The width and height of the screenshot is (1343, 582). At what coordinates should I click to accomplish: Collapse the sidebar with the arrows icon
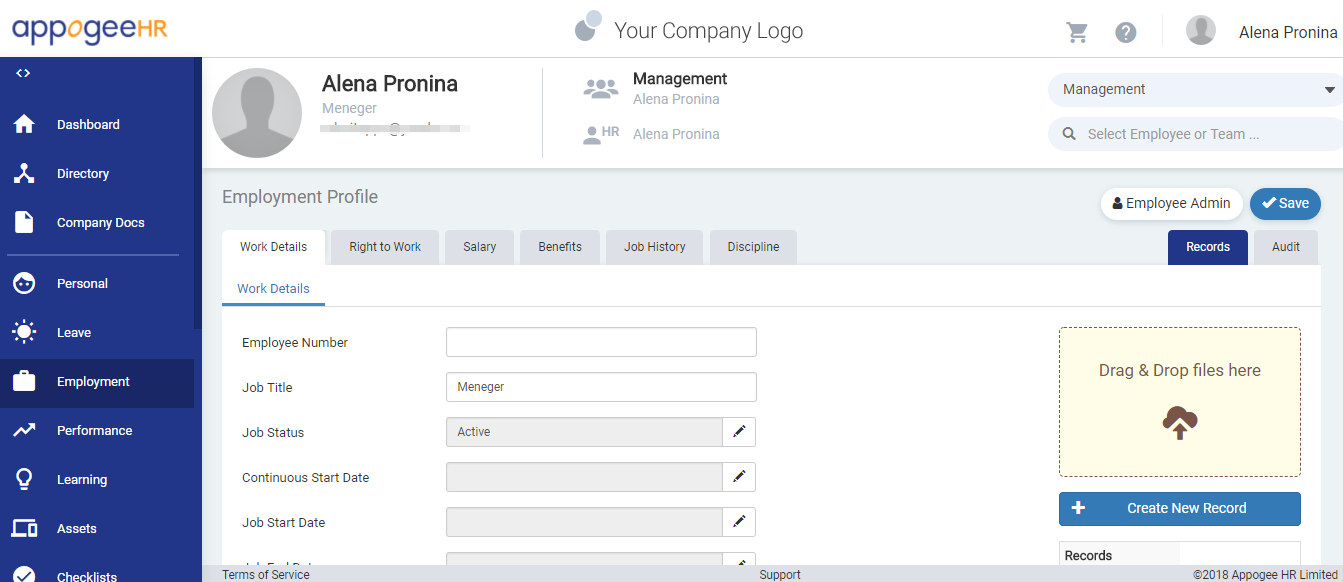click(23, 73)
